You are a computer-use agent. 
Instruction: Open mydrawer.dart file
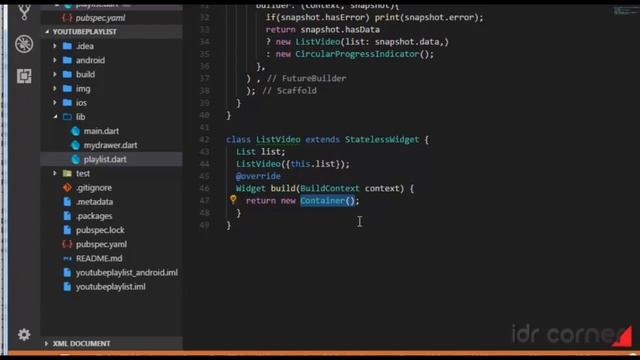110,145
